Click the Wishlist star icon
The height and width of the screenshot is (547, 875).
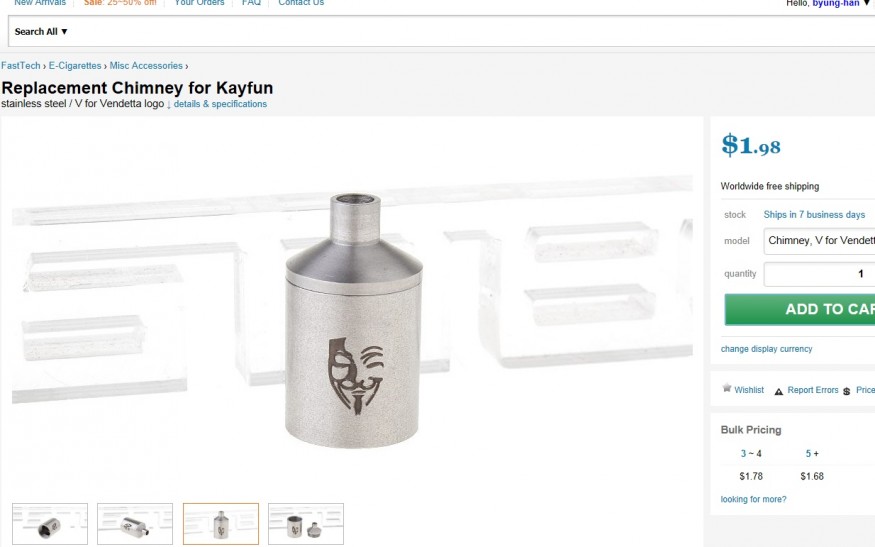click(x=727, y=388)
